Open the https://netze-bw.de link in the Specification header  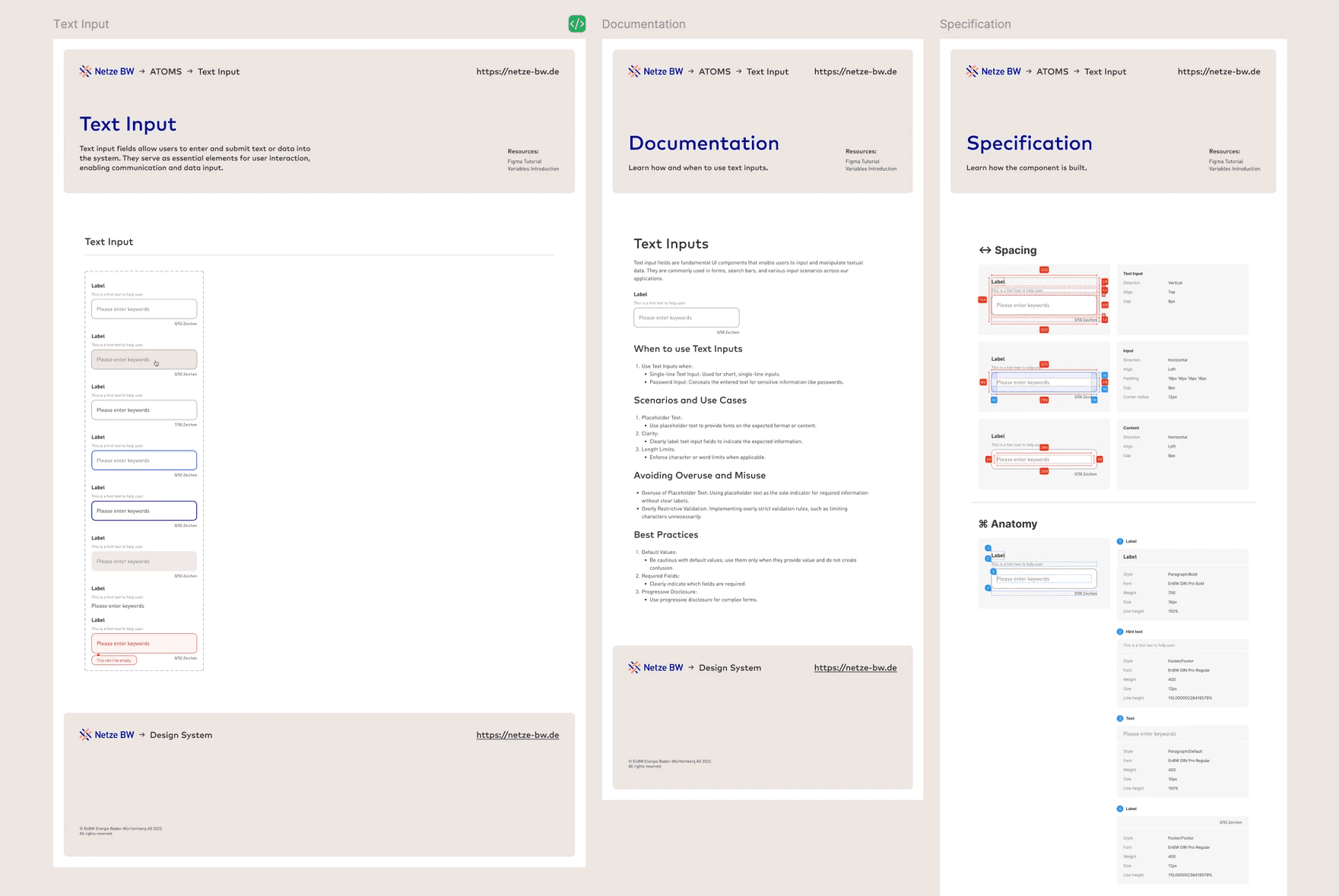point(1219,71)
